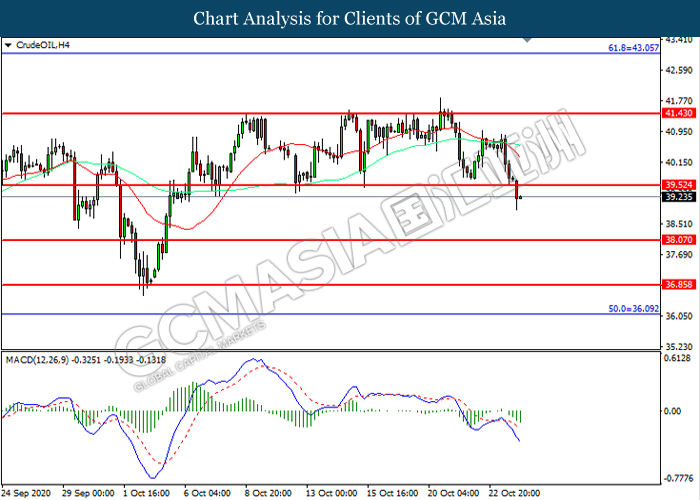Click the current price 39.235 tag
Viewport: 700px width, 500px height.
[x=679, y=197]
